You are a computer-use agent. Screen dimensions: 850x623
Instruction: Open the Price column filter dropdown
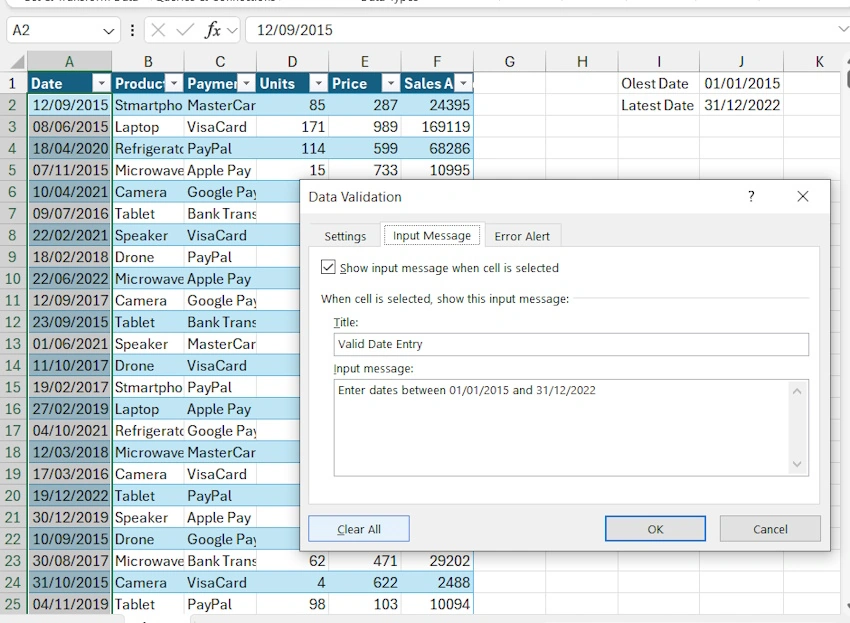391,84
